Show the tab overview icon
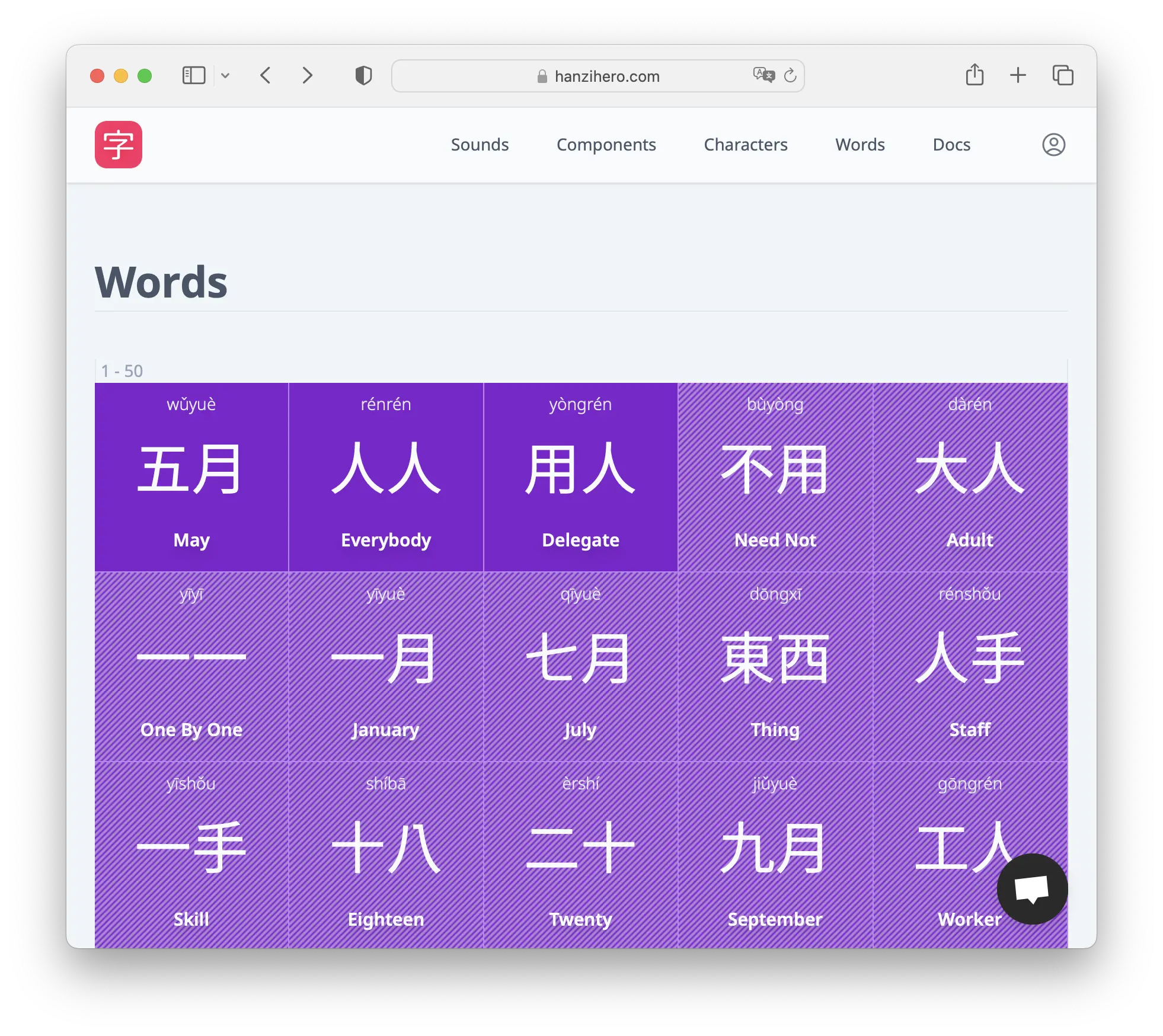The height and width of the screenshot is (1036, 1163). click(1063, 75)
